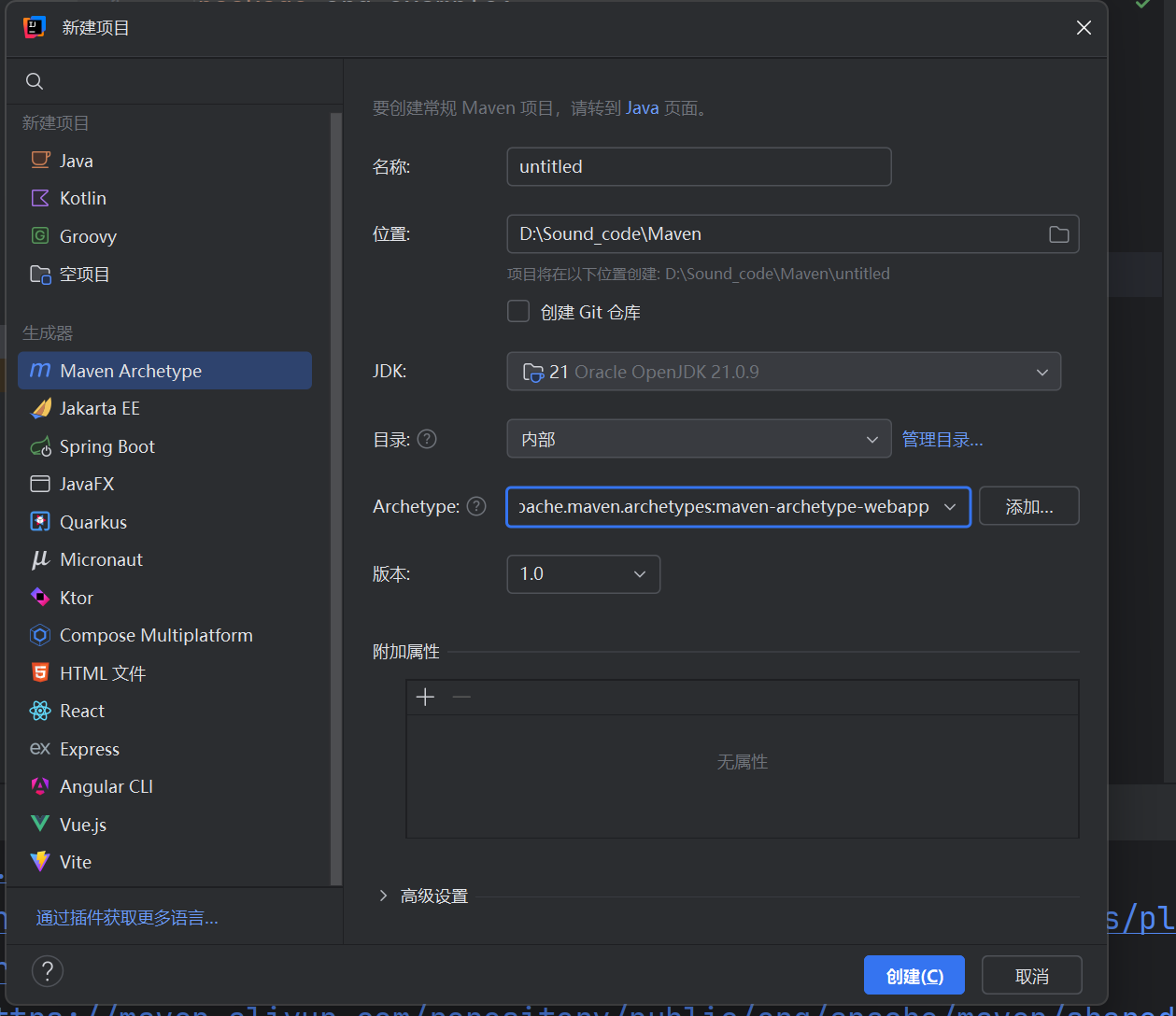Select the Micronaut list entry

pyautogui.click(x=164, y=559)
